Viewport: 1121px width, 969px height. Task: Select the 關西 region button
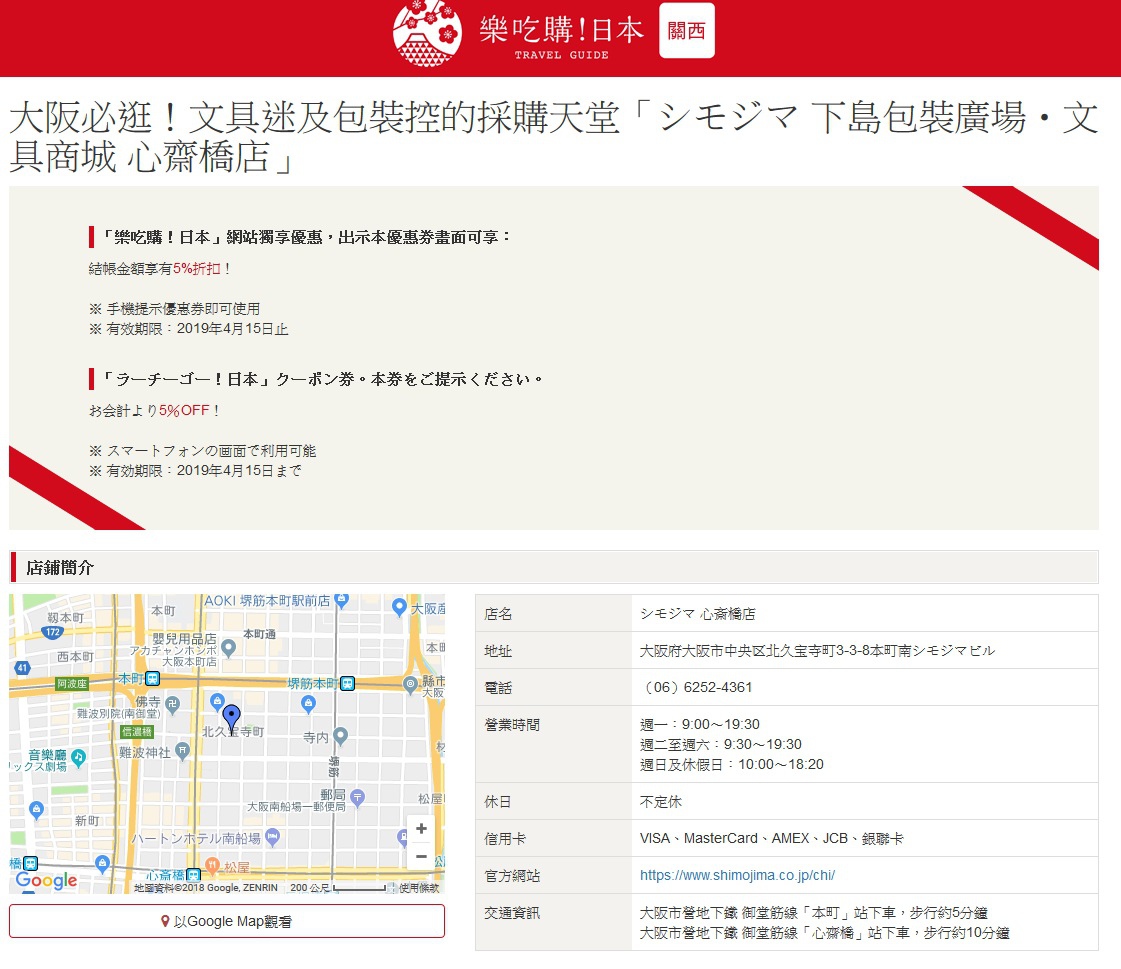[x=686, y=31]
